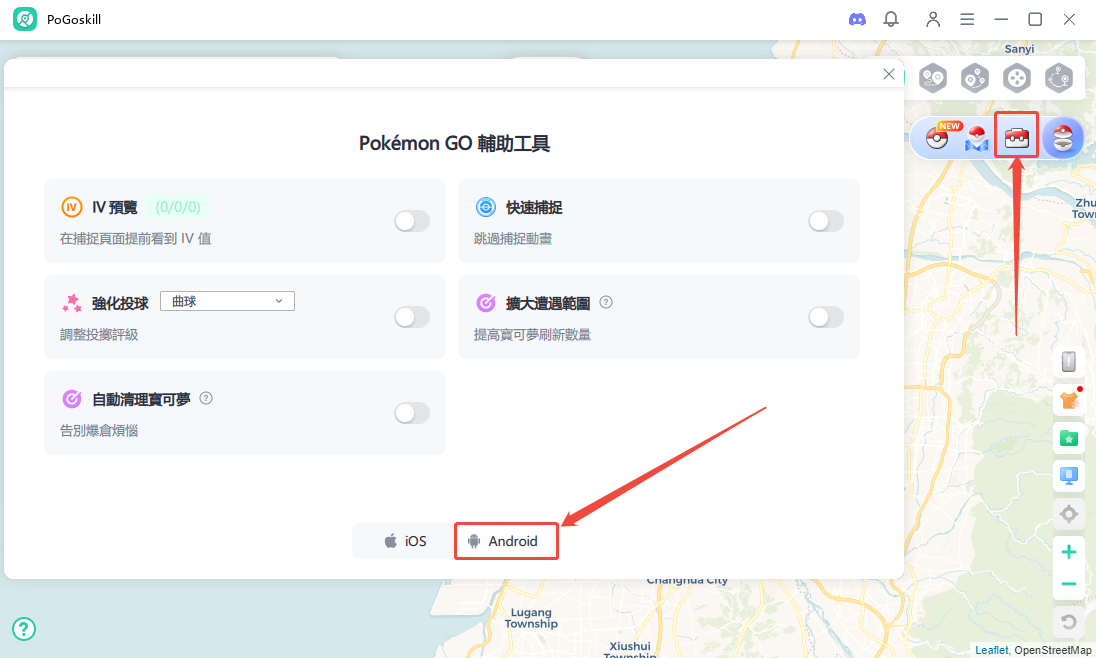Image resolution: width=1096 pixels, height=658 pixels.
Task: Open the notifications bell
Action: pos(891,20)
